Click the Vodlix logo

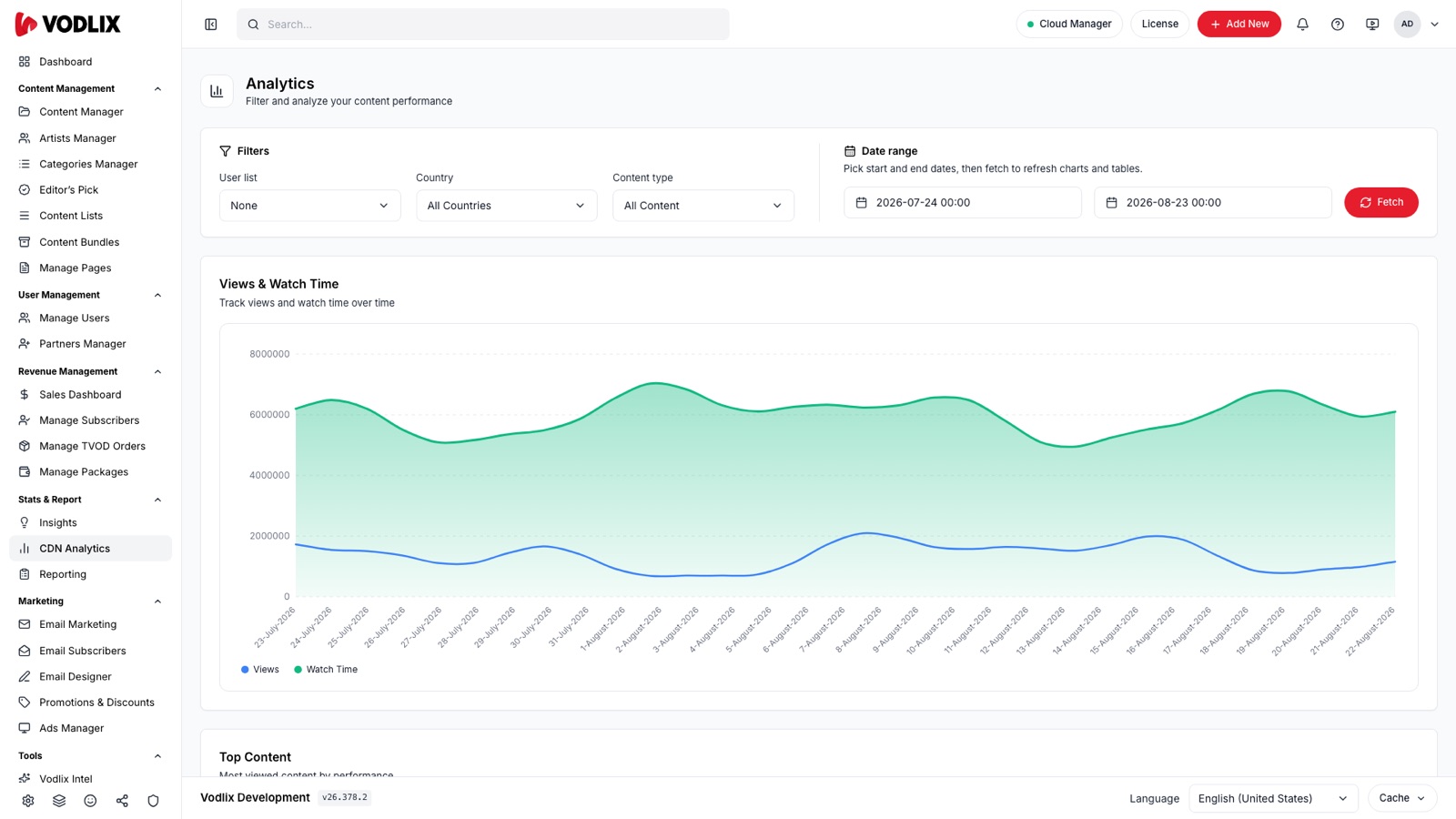point(68,25)
